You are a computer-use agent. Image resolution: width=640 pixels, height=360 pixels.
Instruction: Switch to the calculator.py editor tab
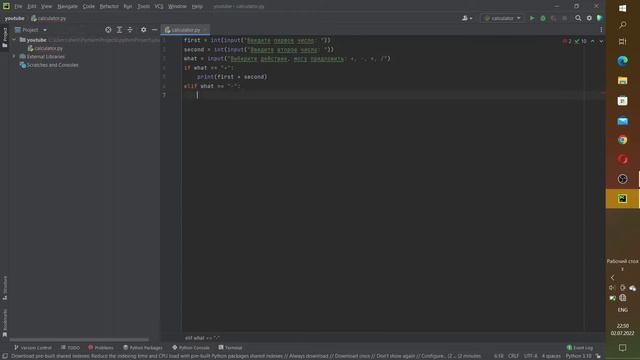point(185,30)
